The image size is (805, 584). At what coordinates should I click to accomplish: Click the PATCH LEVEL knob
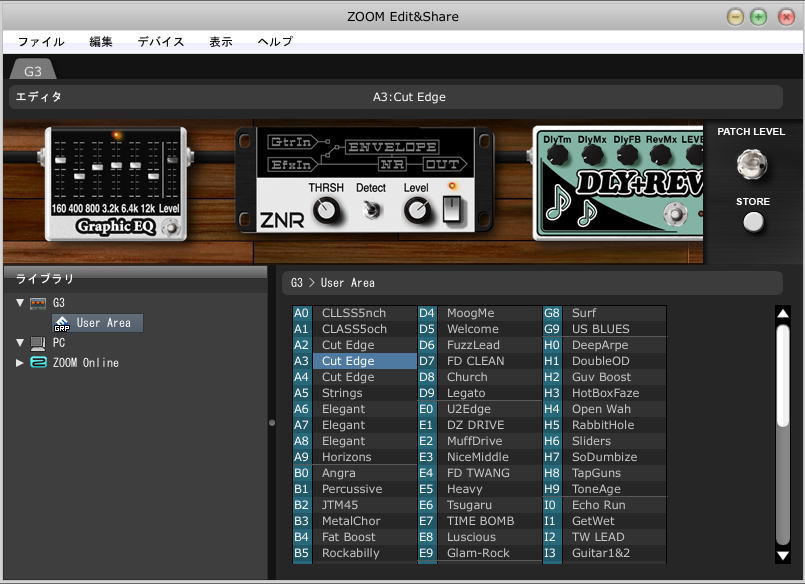pyautogui.click(x=752, y=164)
